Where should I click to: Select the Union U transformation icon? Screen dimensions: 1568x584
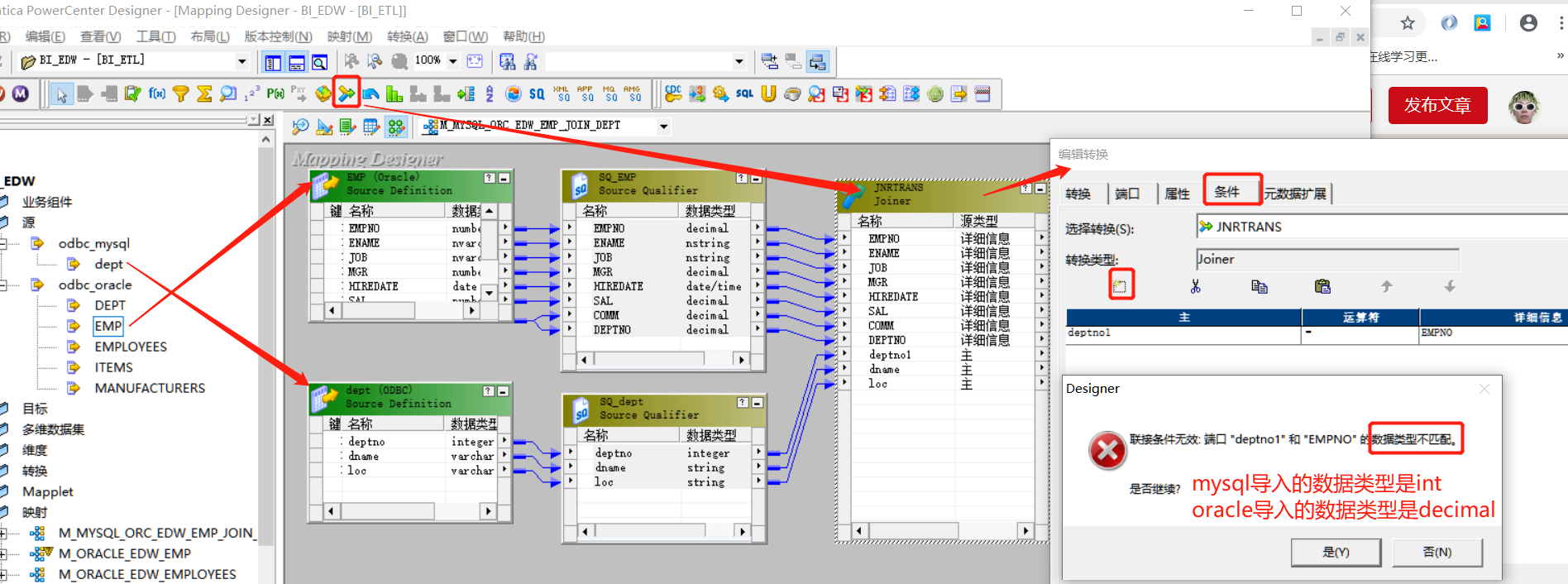click(768, 93)
